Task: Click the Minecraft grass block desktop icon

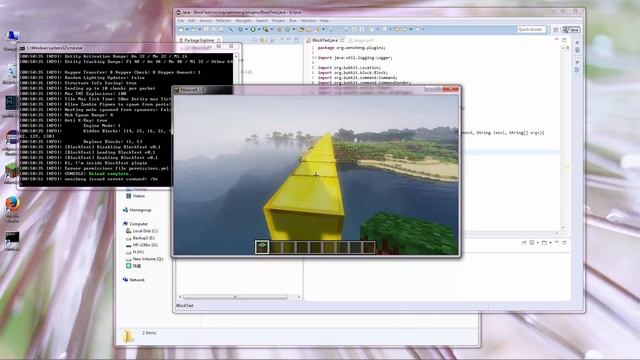Action: tap(11, 170)
